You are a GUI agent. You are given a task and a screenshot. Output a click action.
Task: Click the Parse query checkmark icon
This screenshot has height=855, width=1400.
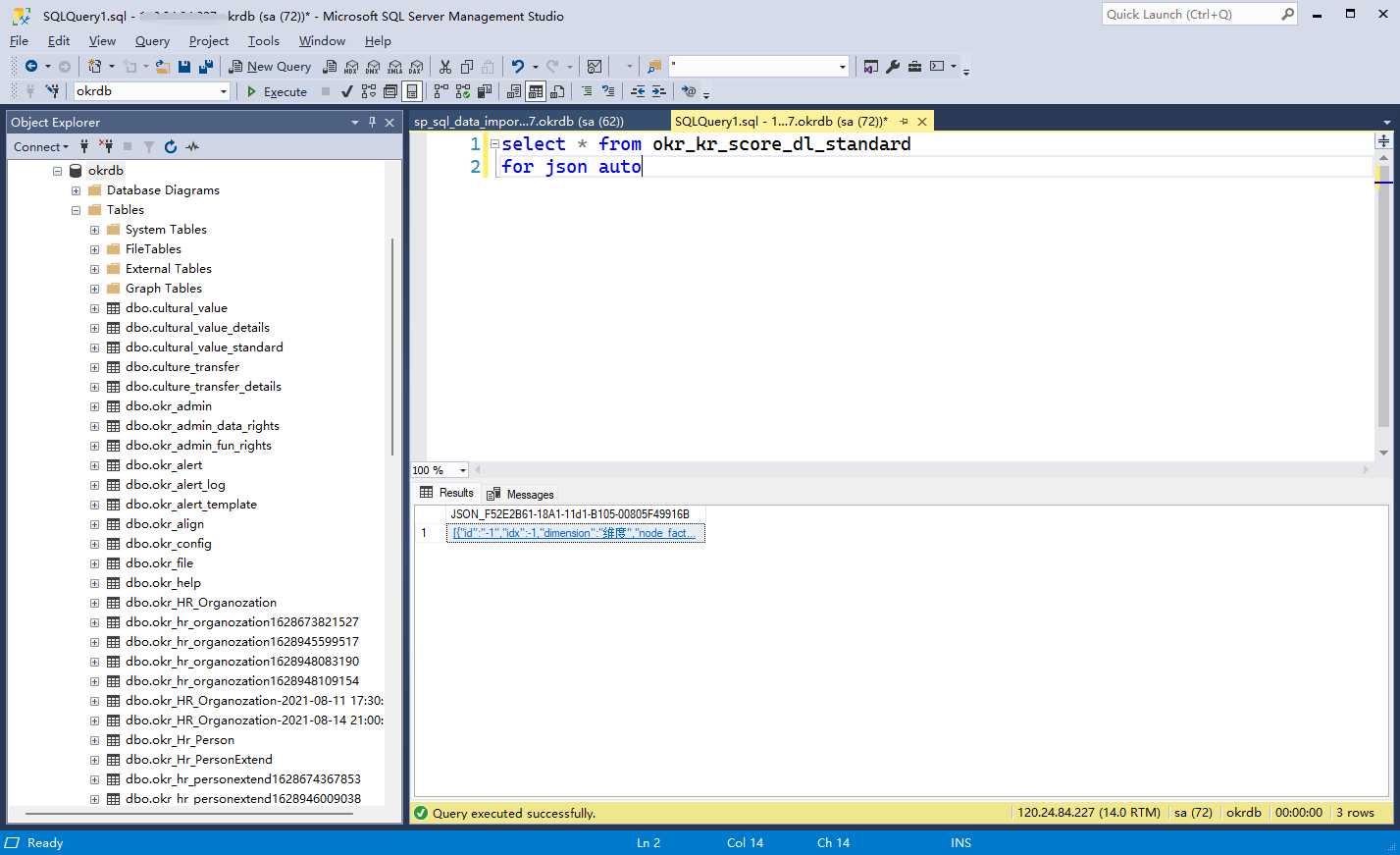click(x=345, y=91)
